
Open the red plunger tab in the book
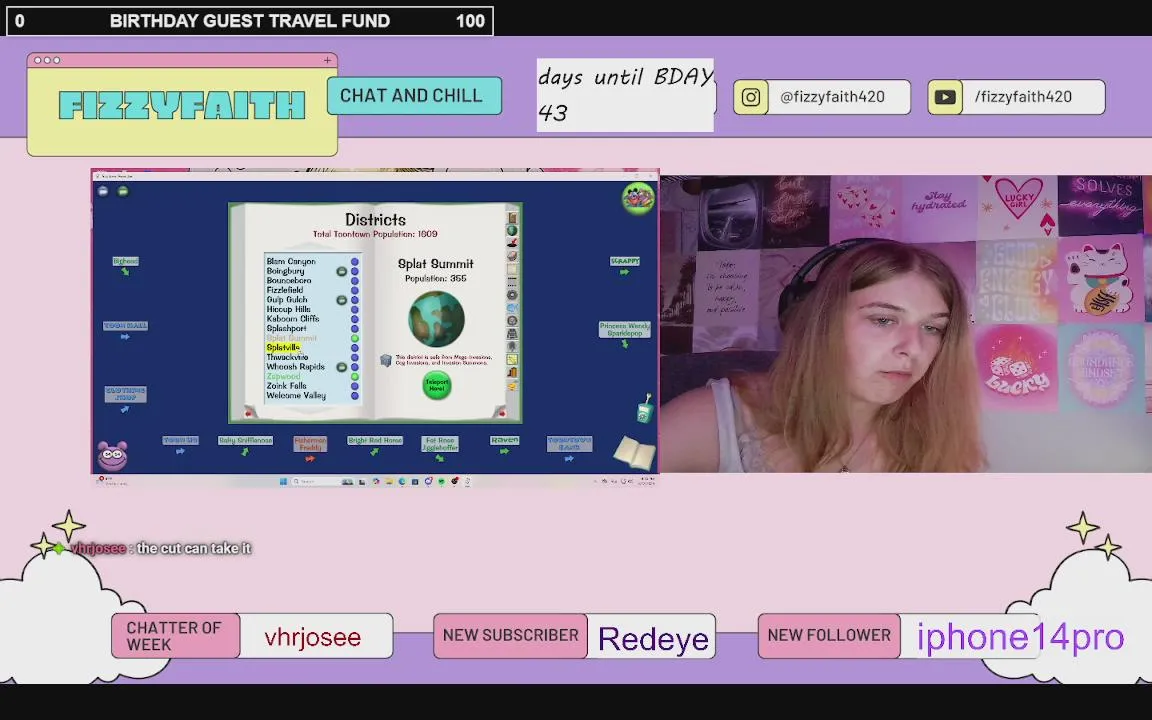(x=512, y=242)
